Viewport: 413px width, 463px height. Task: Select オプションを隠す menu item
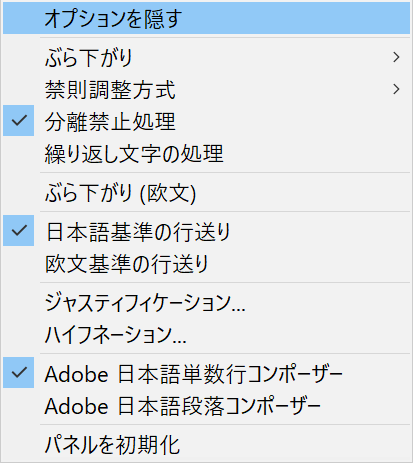(206, 18)
